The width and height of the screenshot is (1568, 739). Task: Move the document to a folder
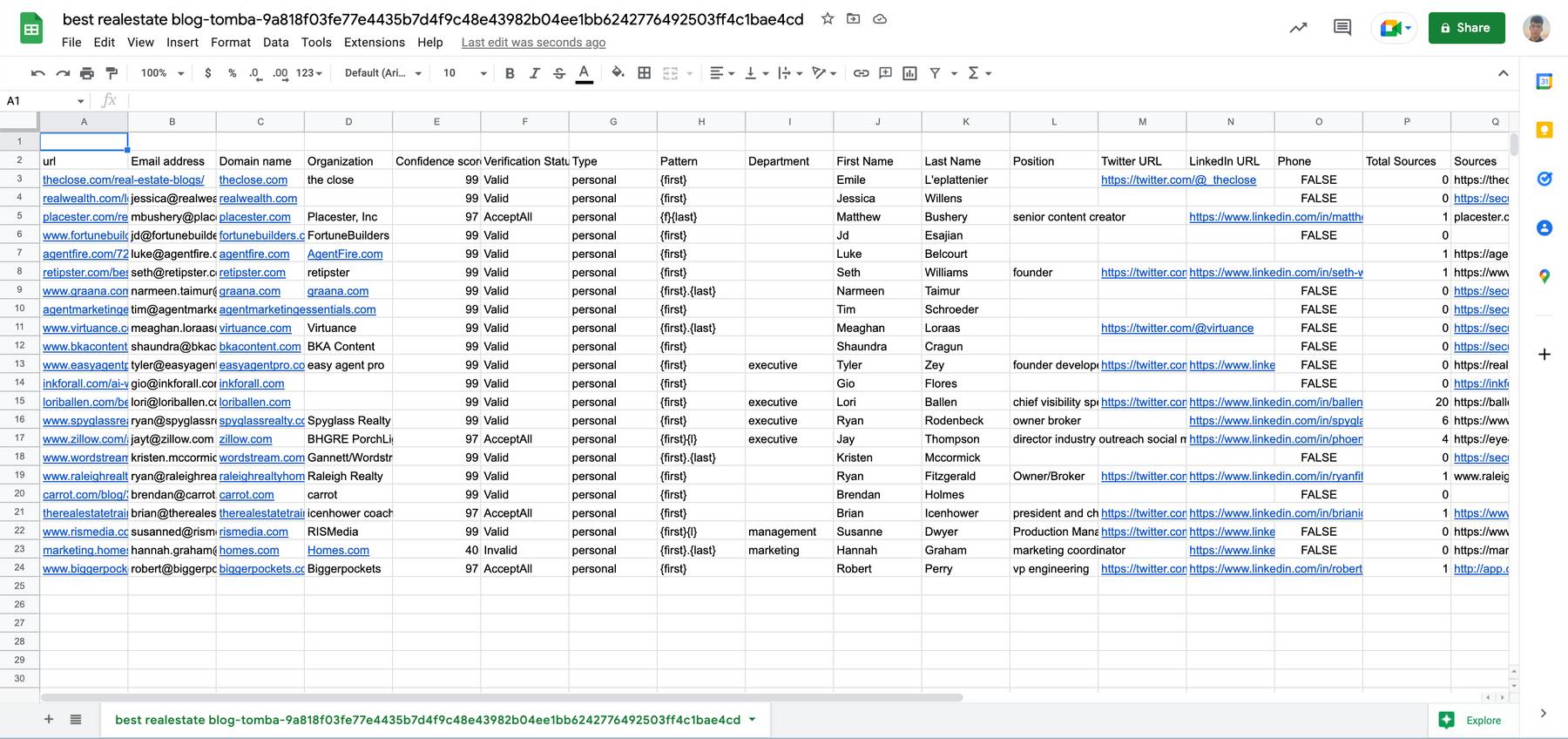click(854, 18)
